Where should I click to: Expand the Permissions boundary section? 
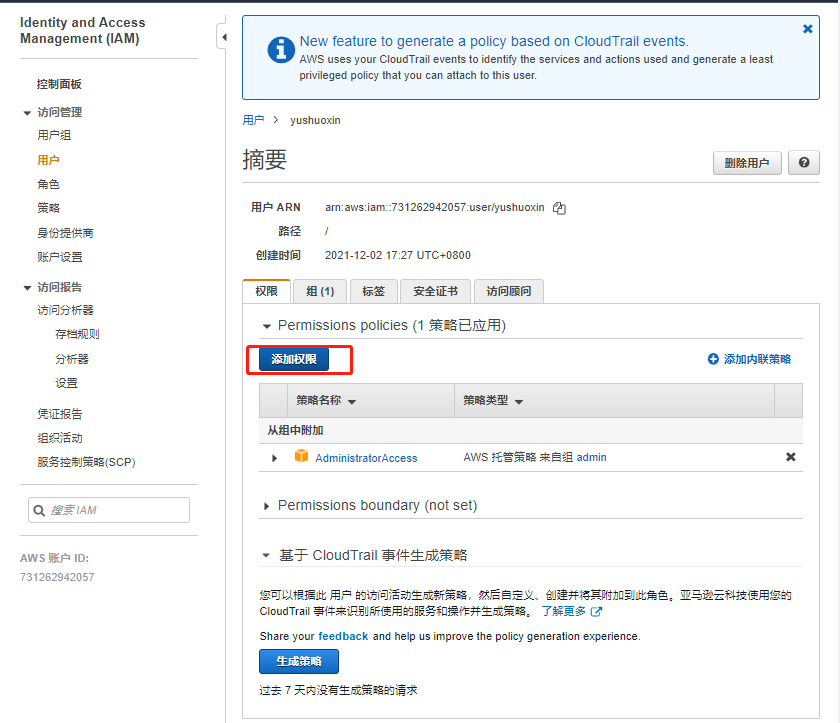click(x=267, y=506)
